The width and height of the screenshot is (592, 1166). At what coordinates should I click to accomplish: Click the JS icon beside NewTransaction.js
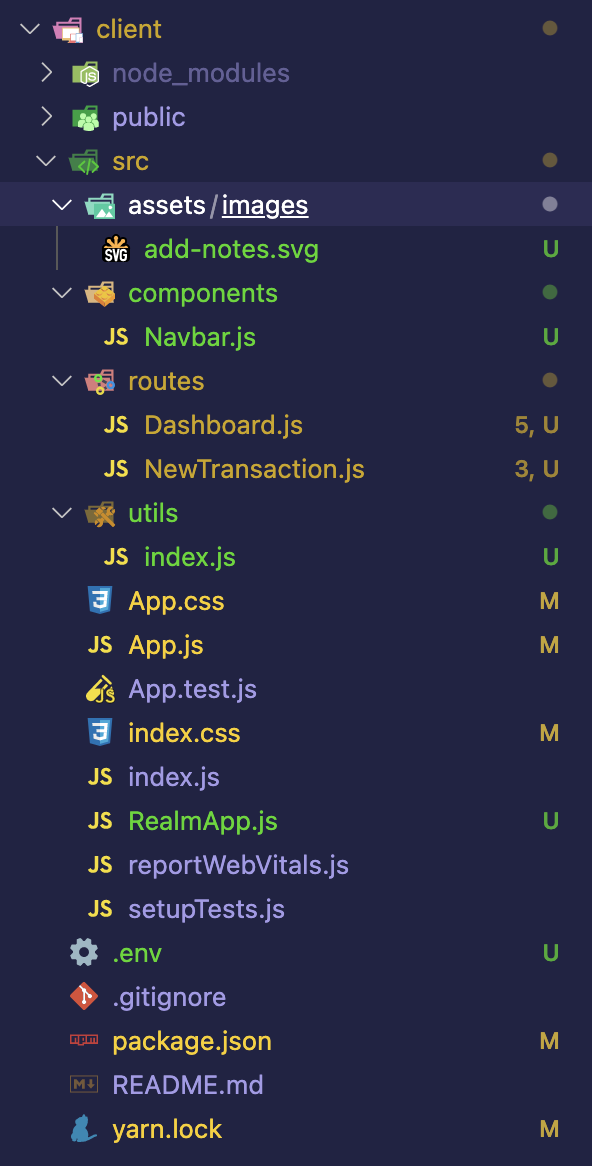[116, 469]
